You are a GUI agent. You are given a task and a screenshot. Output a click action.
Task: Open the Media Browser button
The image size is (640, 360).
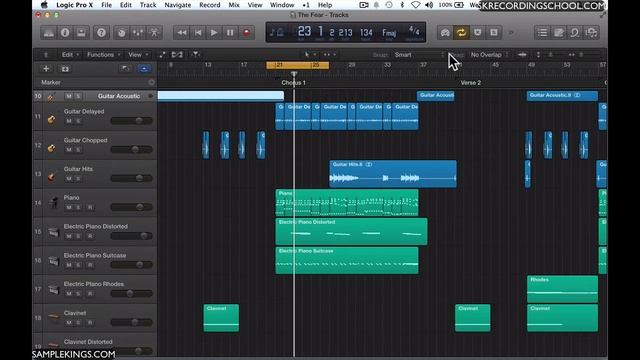tap(591, 33)
